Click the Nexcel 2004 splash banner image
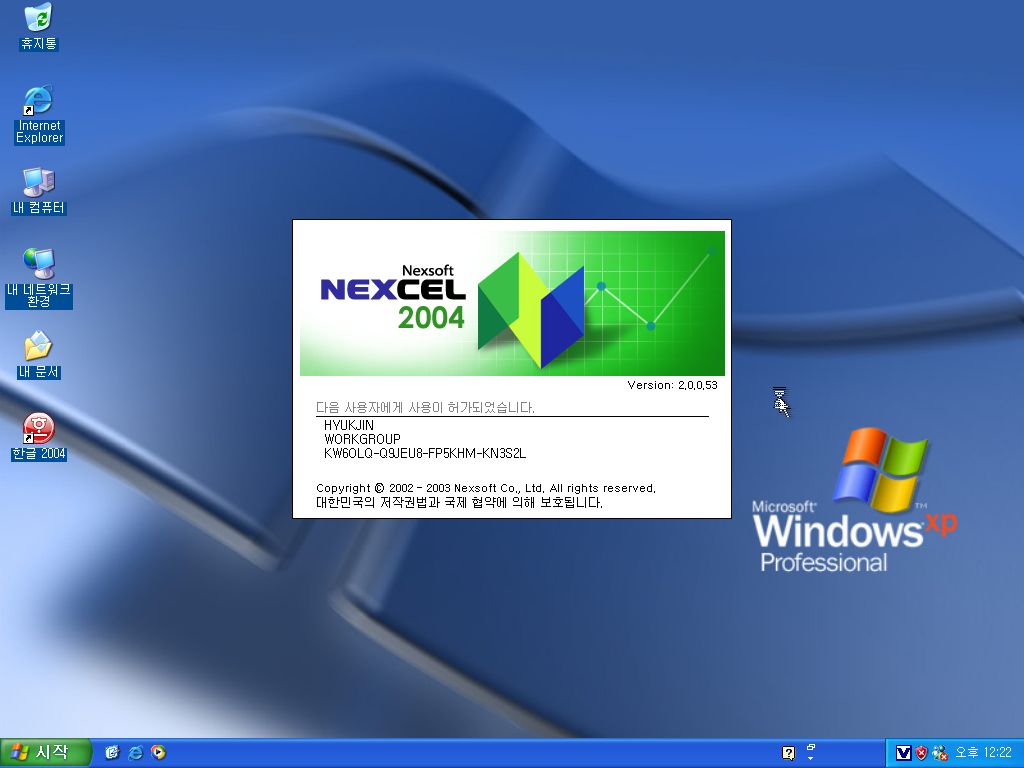 click(512, 303)
